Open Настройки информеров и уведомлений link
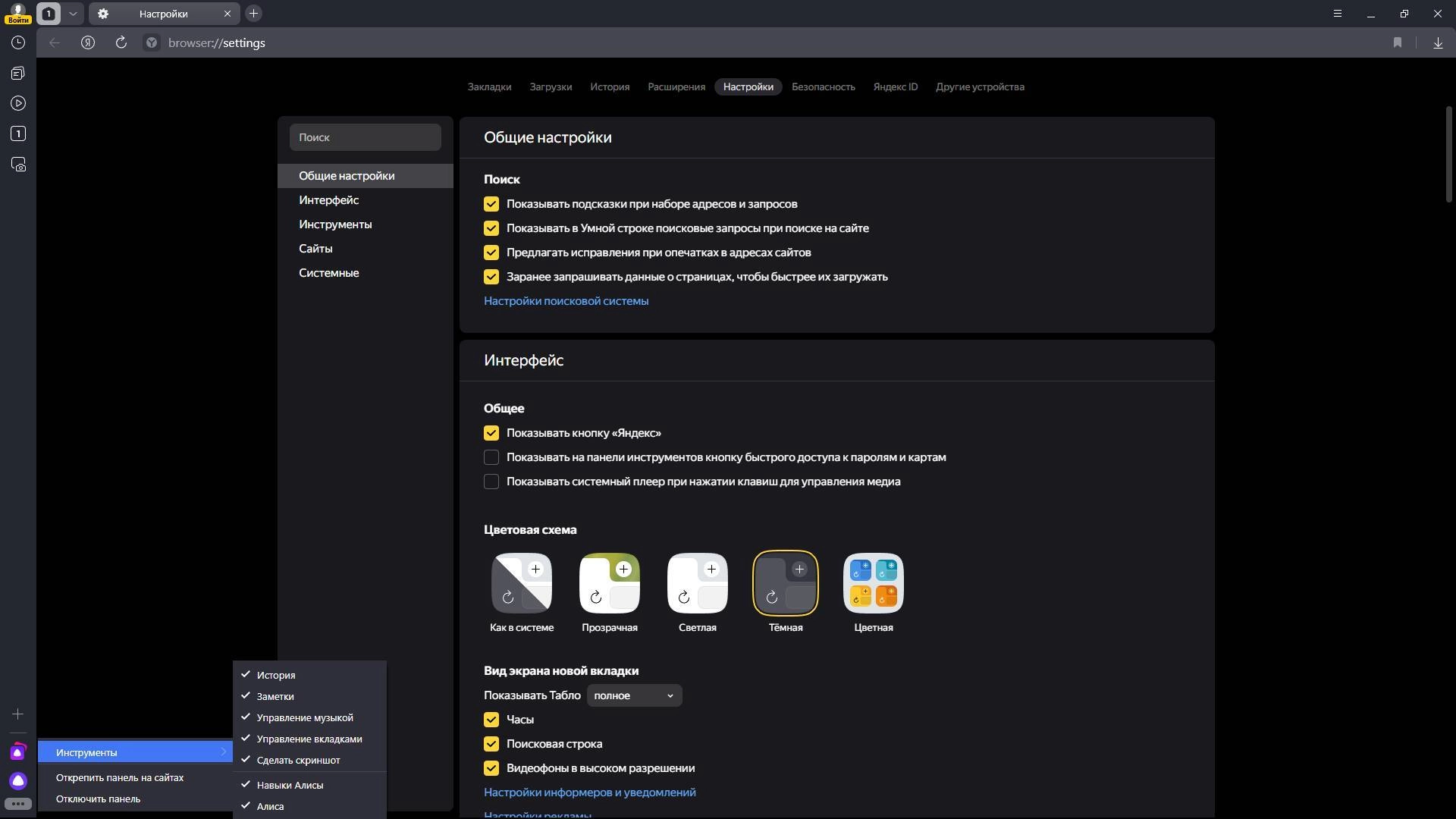 pyautogui.click(x=590, y=792)
